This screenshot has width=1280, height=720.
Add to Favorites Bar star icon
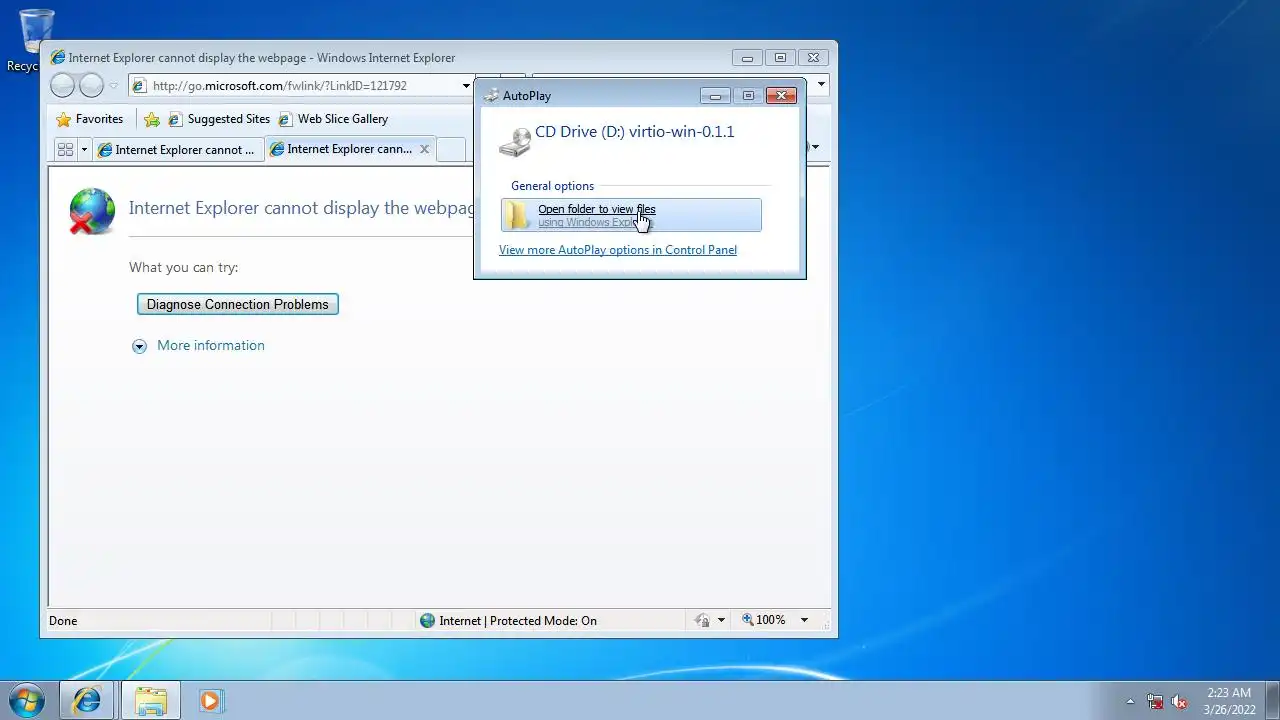(152, 119)
